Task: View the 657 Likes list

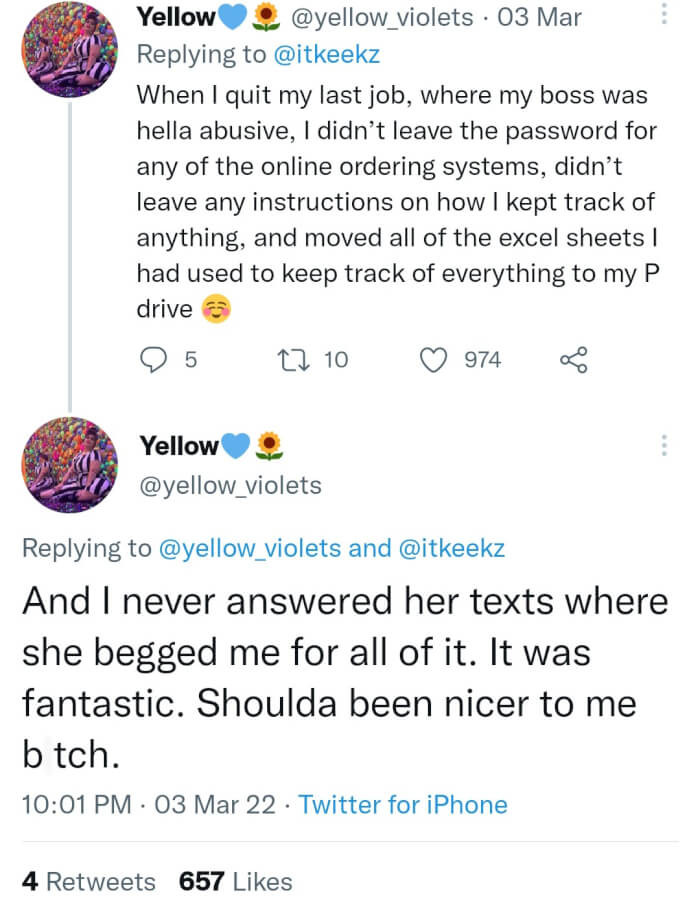Action: [x=235, y=881]
